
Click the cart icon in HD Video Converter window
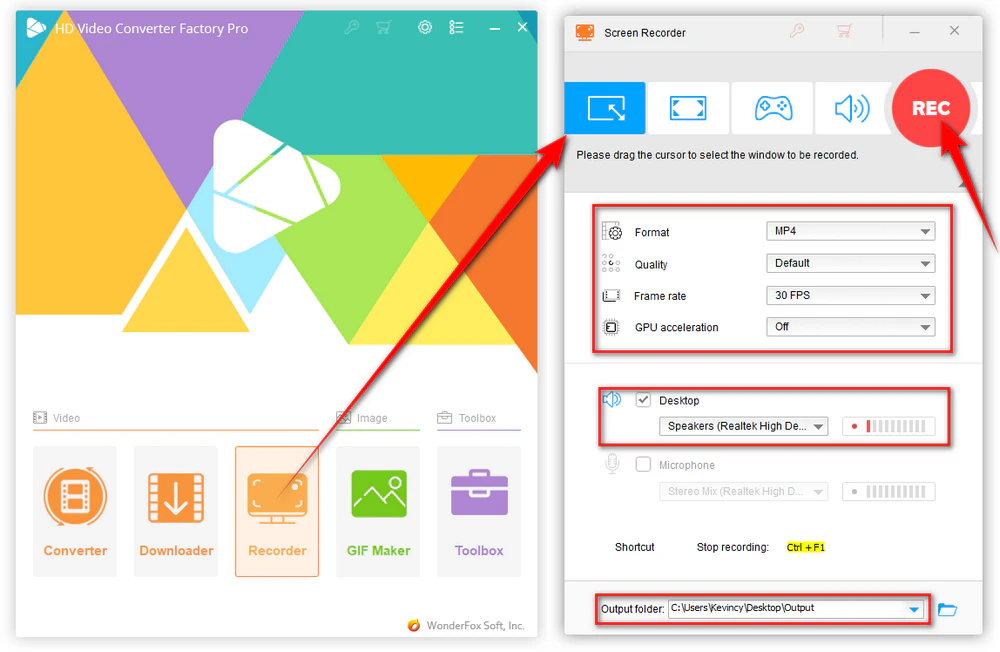(x=383, y=27)
